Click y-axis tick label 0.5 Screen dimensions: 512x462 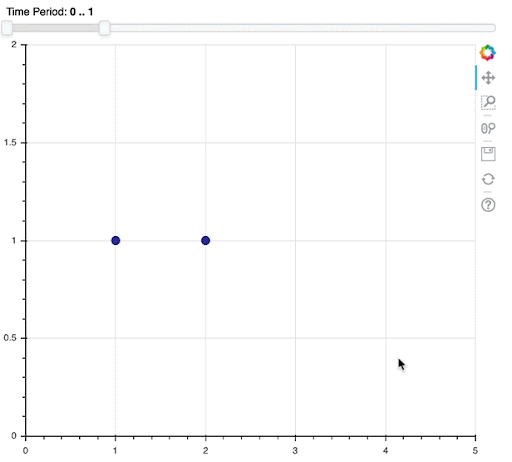(10, 338)
